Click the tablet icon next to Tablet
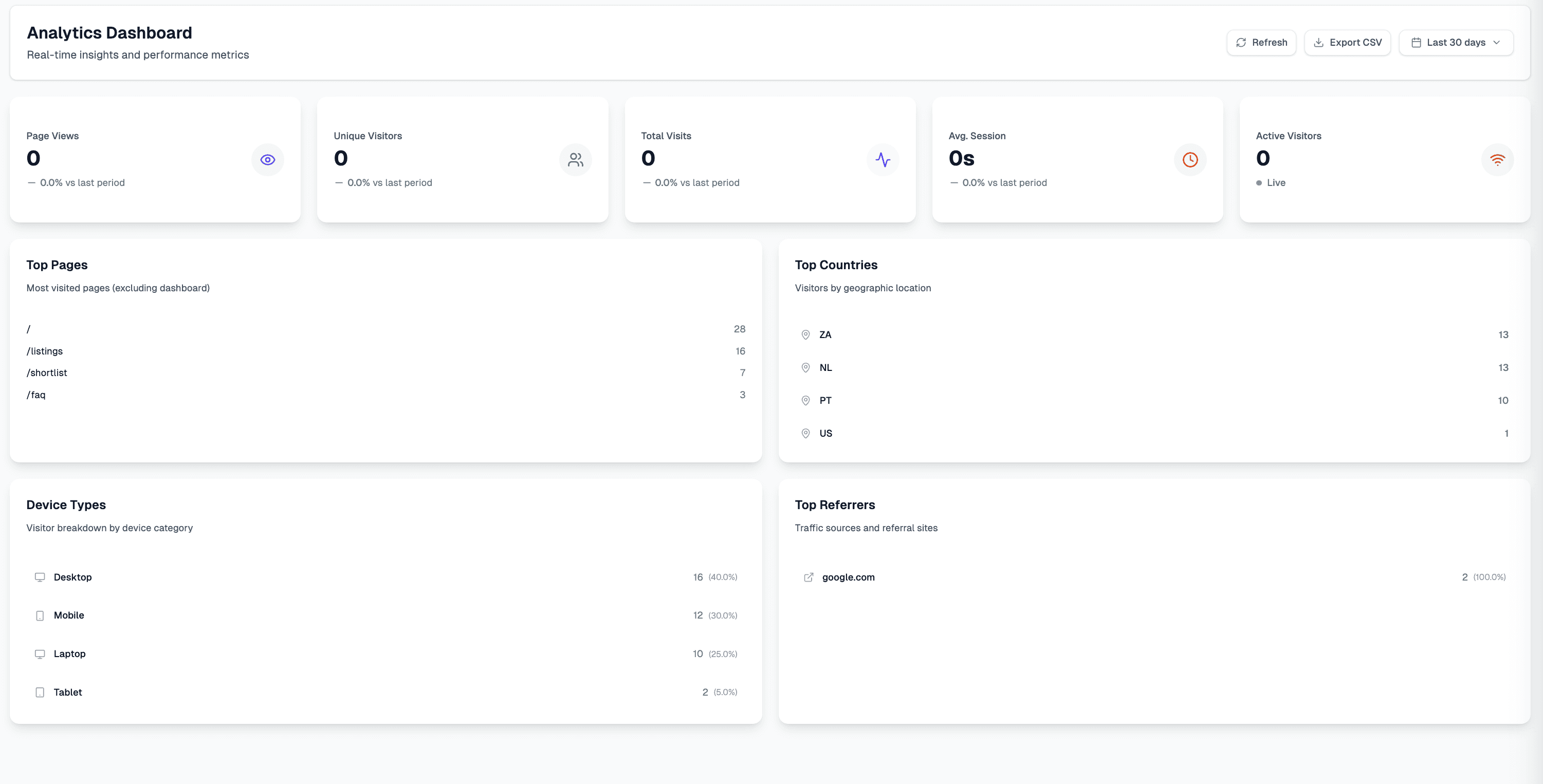The width and height of the screenshot is (1543, 784). (x=40, y=692)
